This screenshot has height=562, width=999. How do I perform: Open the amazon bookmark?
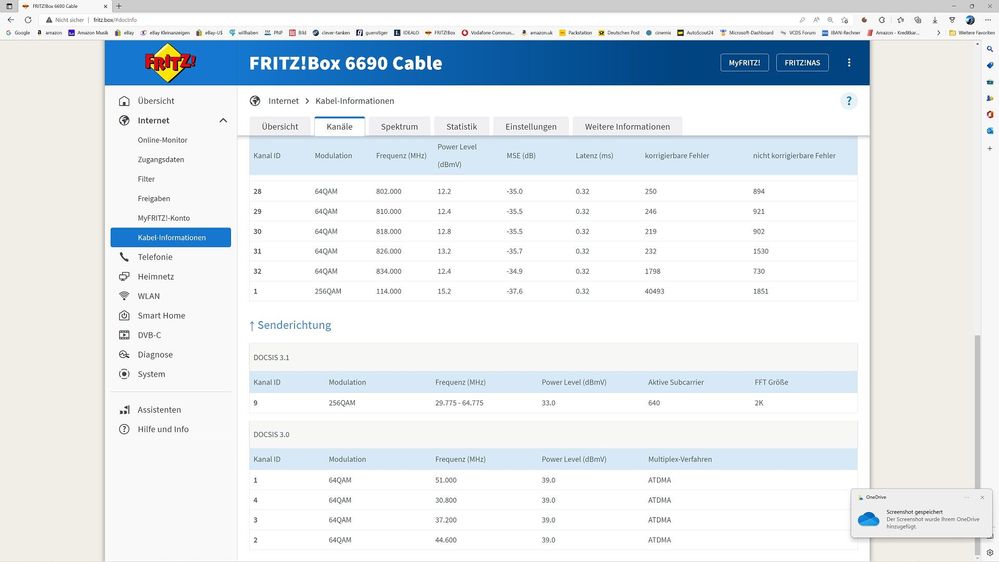coord(50,32)
